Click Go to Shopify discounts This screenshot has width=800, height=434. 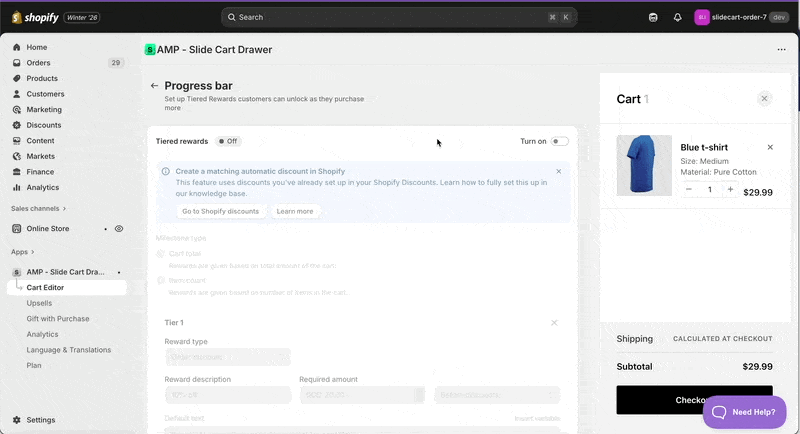click(x=220, y=211)
